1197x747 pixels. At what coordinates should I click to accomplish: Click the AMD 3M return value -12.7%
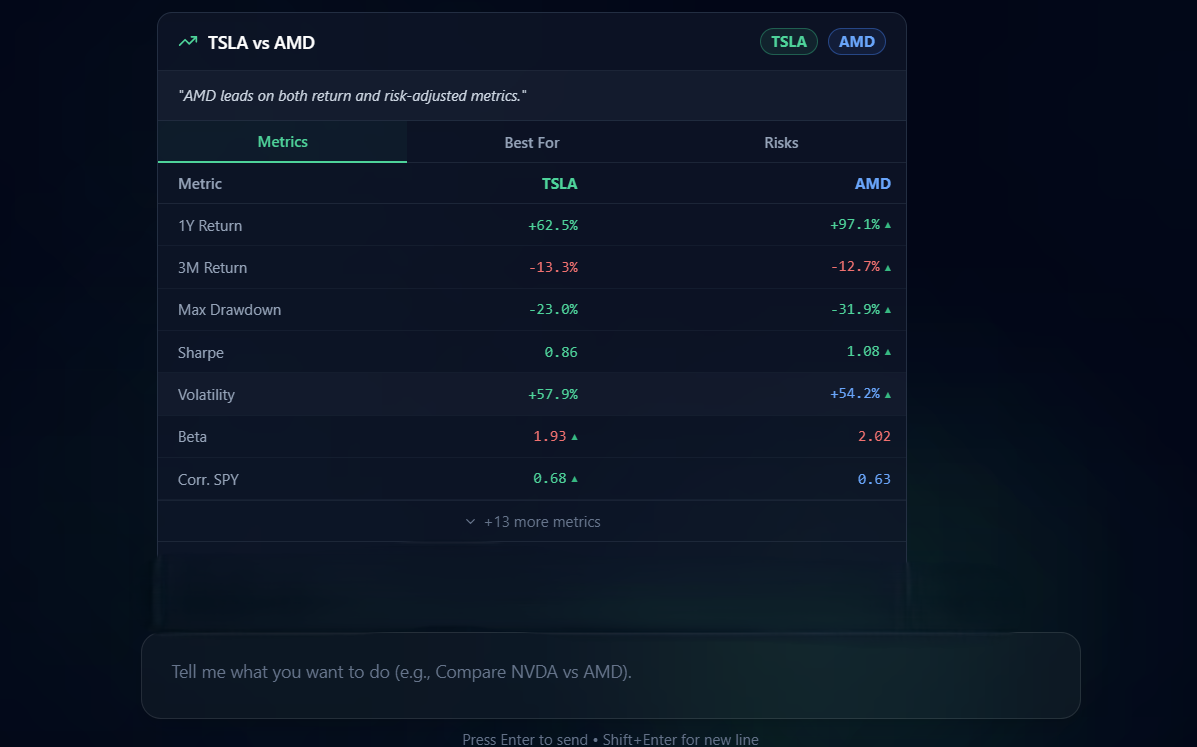(x=855, y=266)
